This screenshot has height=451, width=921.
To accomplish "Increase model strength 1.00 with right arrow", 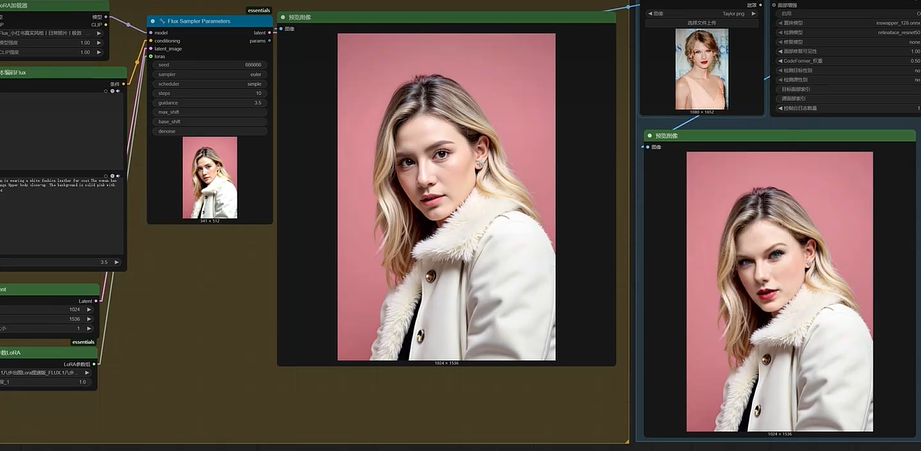I will click(98, 43).
